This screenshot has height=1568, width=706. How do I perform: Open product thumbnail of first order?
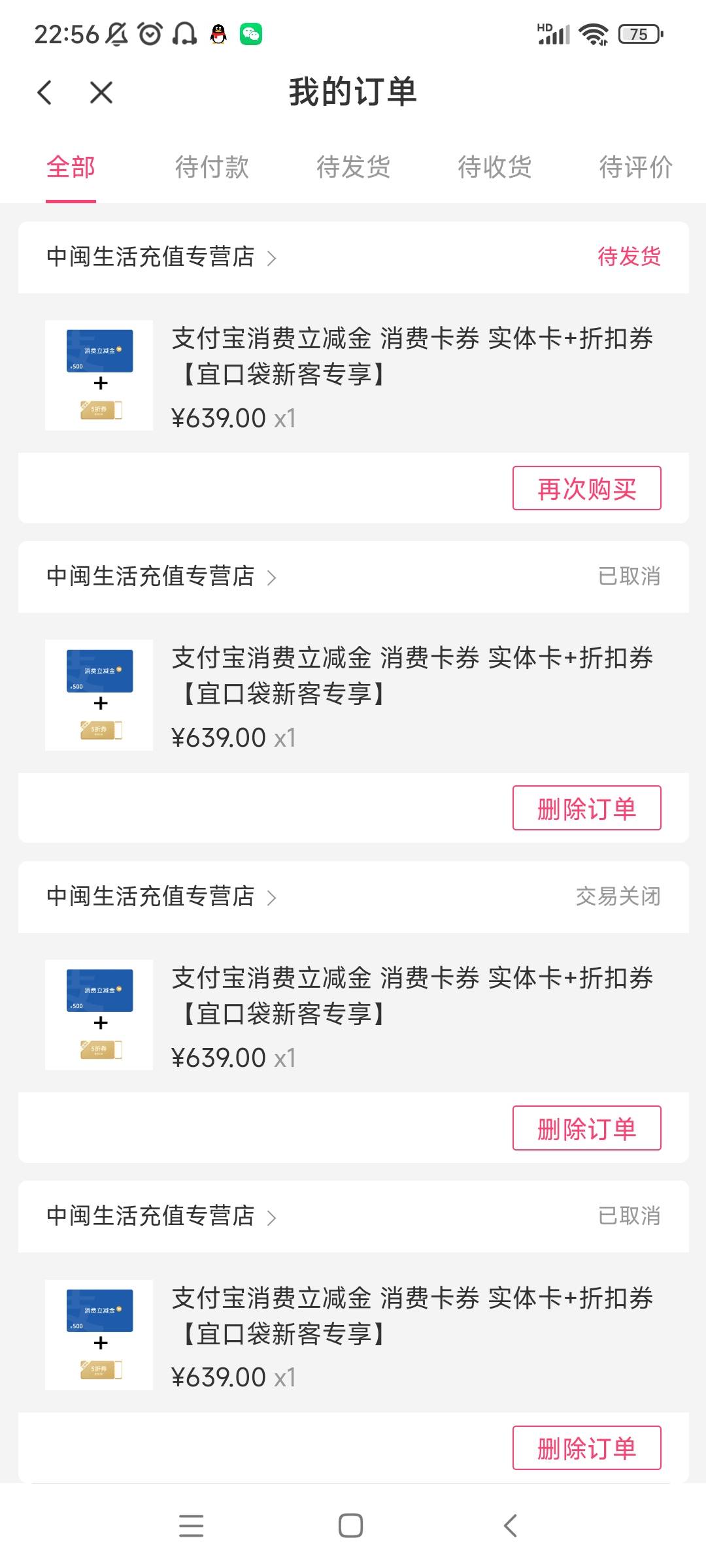coord(99,375)
